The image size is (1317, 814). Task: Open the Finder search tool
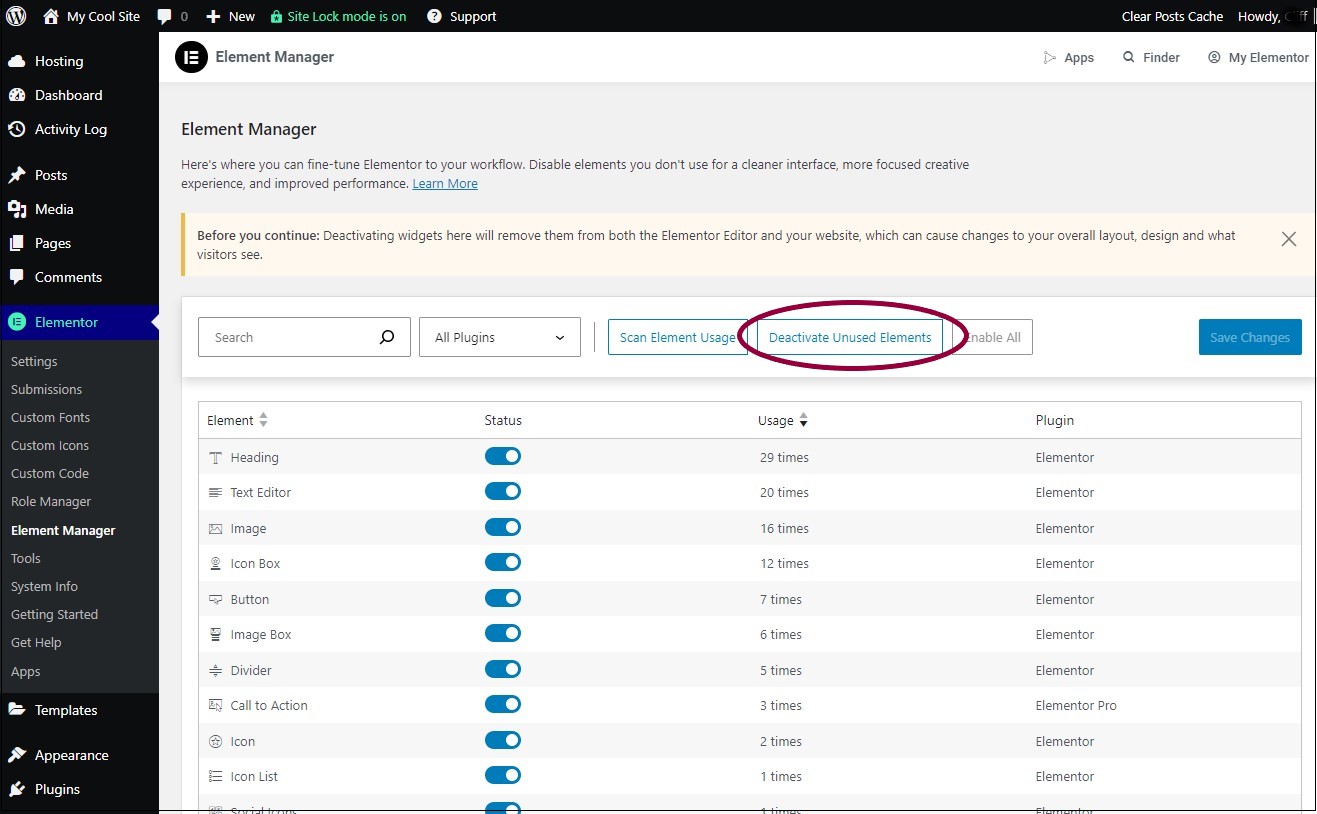click(1150, 57)
